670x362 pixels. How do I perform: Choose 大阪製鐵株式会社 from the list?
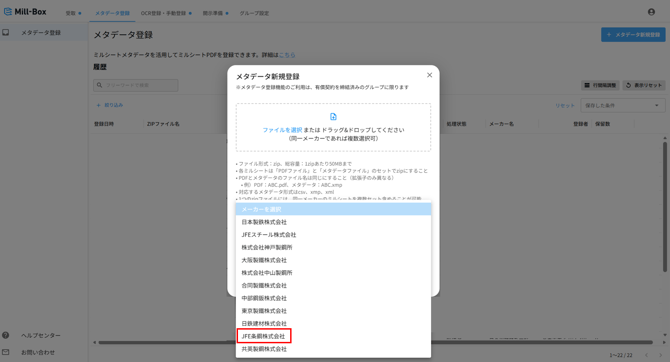tap(333, 260)
